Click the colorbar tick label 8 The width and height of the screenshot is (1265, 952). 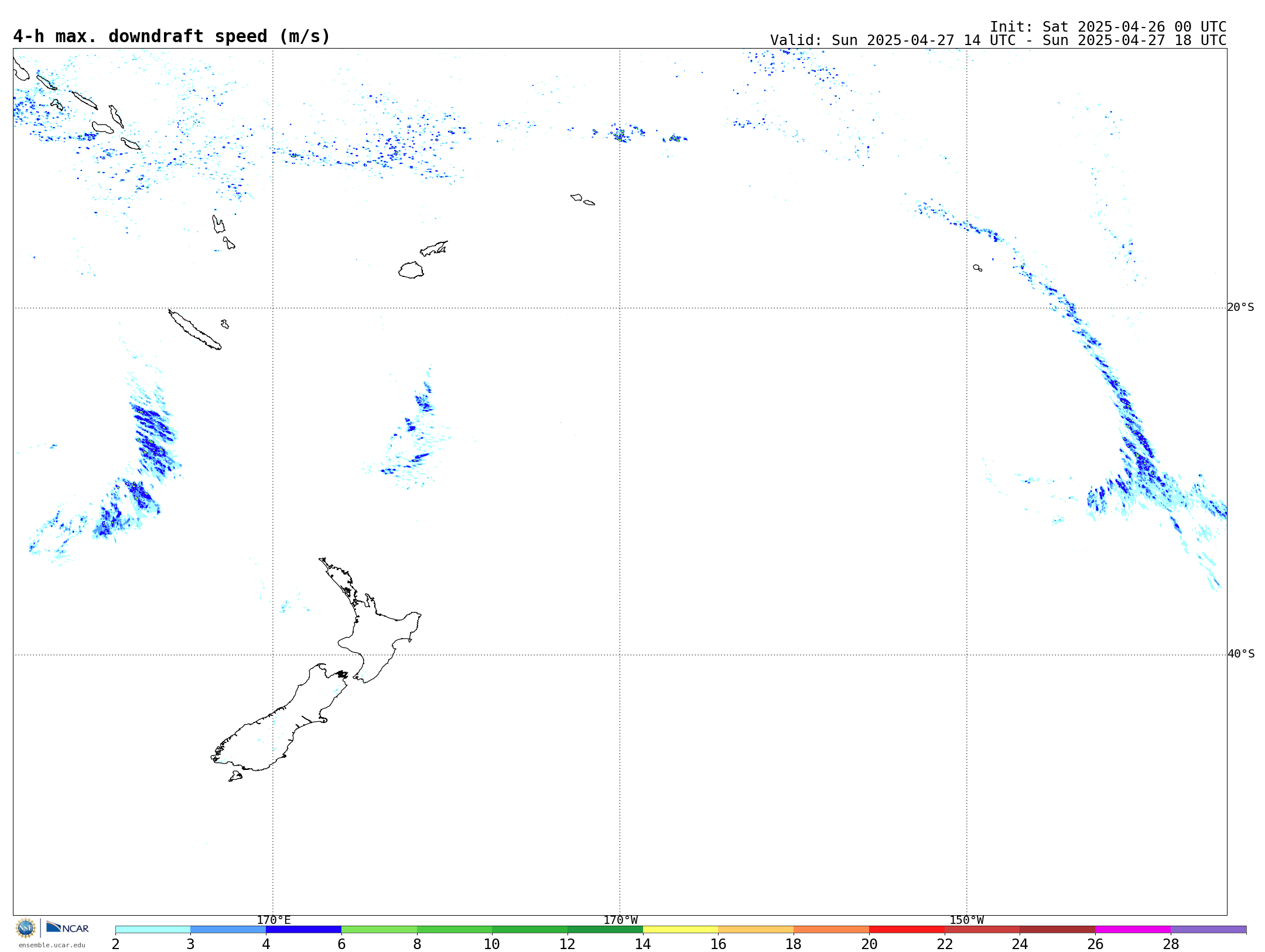pos(417,944)
